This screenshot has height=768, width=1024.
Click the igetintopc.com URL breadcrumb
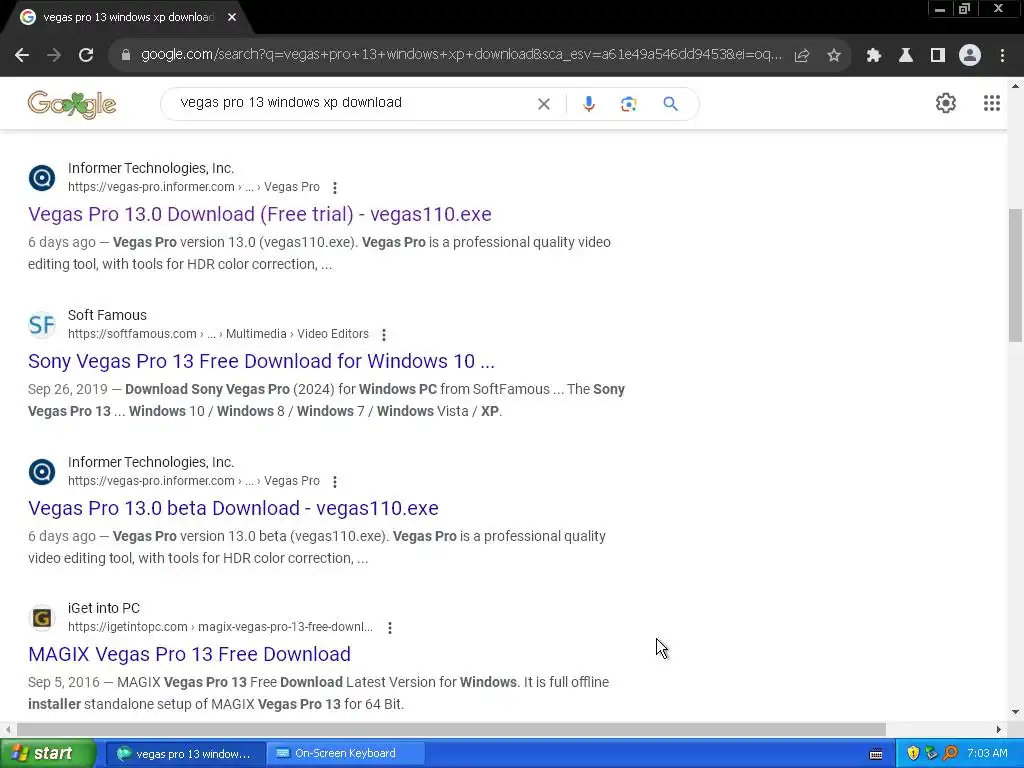coord(220,627)
